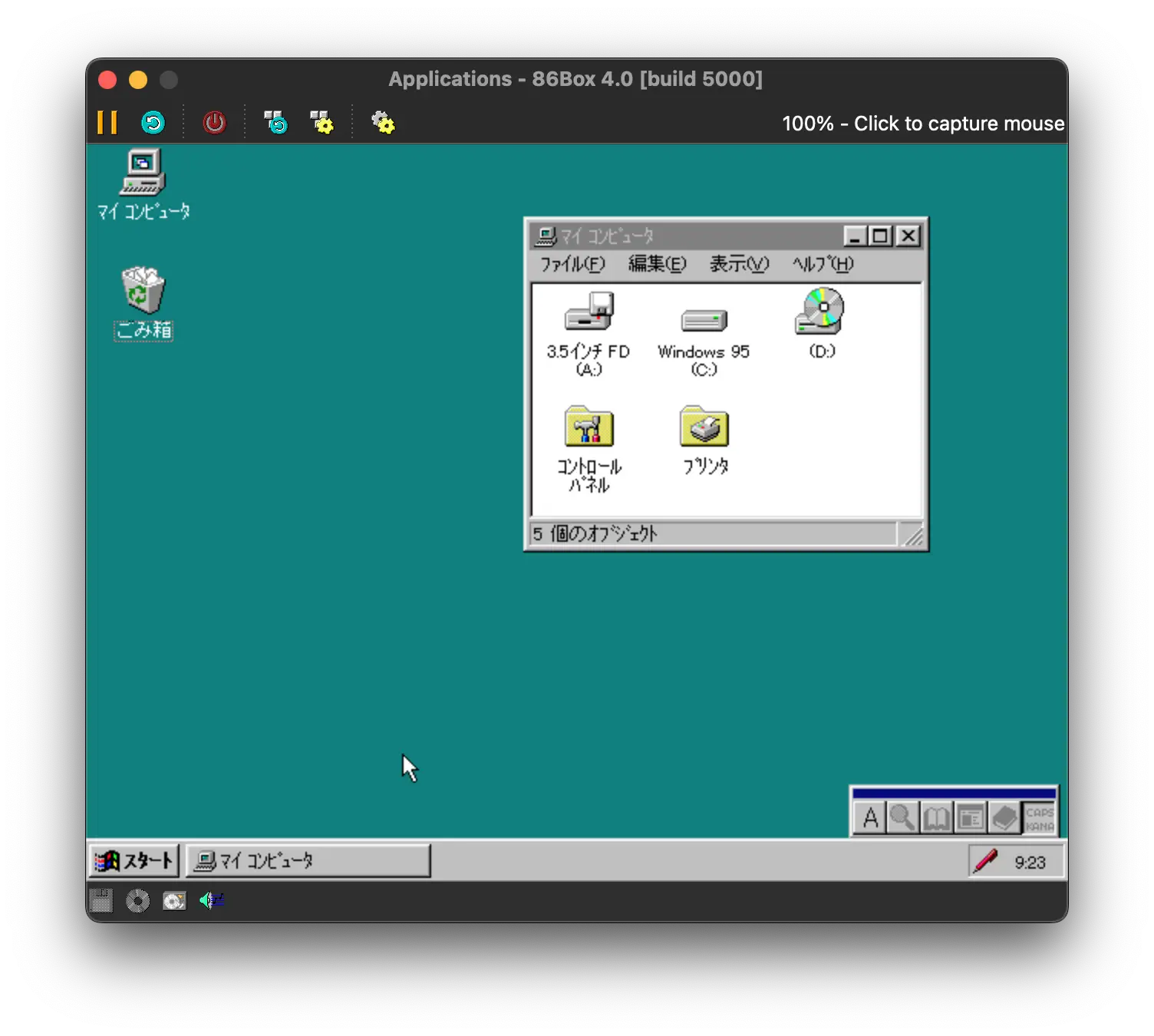Close the My Computer window
This screenshot has height=1036, width=1154.
(908, 236)
